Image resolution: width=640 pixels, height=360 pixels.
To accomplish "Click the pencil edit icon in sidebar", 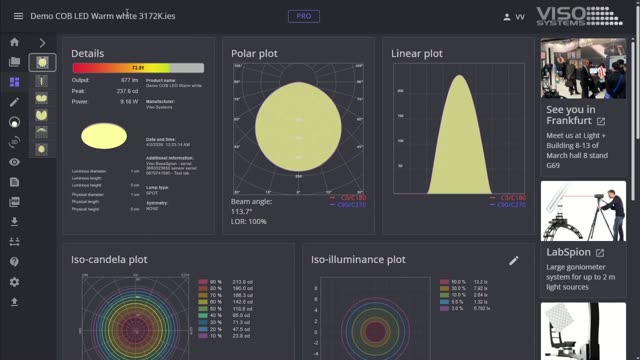I will pyautogui.click(x=15, y=102).
